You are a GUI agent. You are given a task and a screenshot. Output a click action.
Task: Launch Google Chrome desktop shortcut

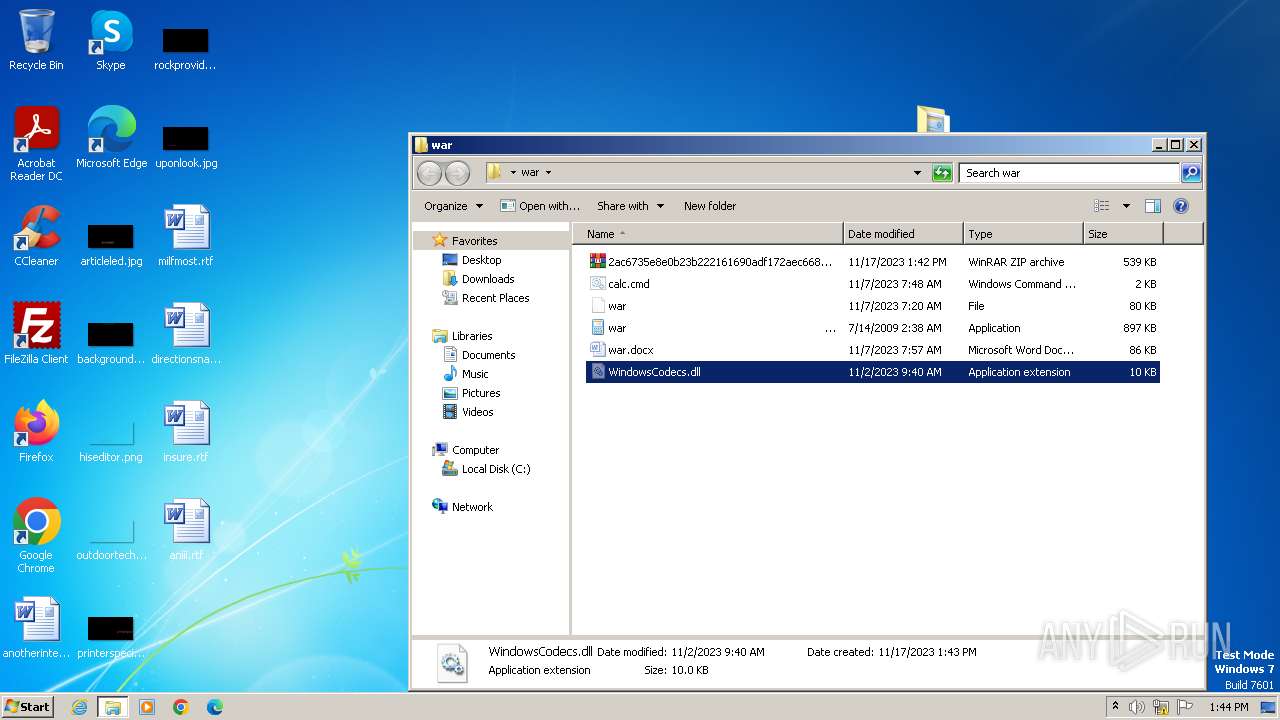36,536
